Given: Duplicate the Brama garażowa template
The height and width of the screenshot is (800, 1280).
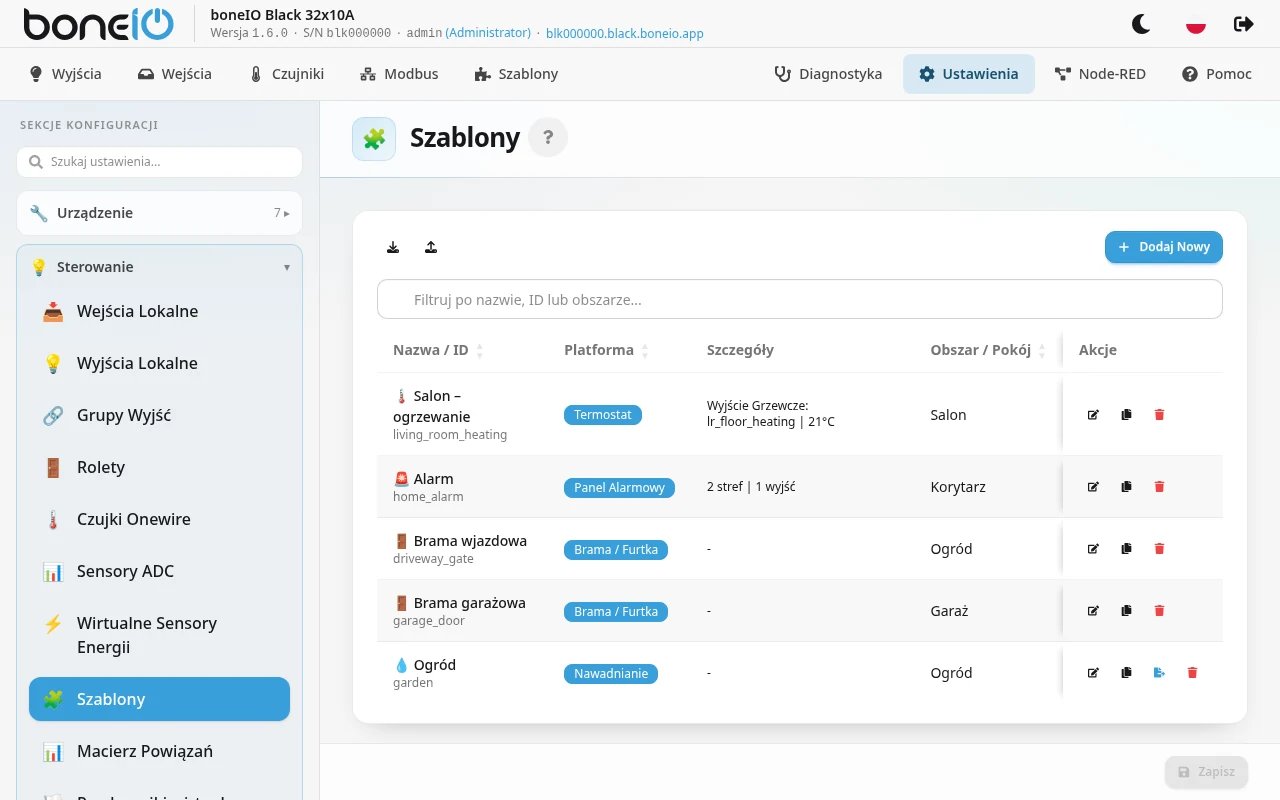Looking at the screenshot, I should (x=1126, y=611).
